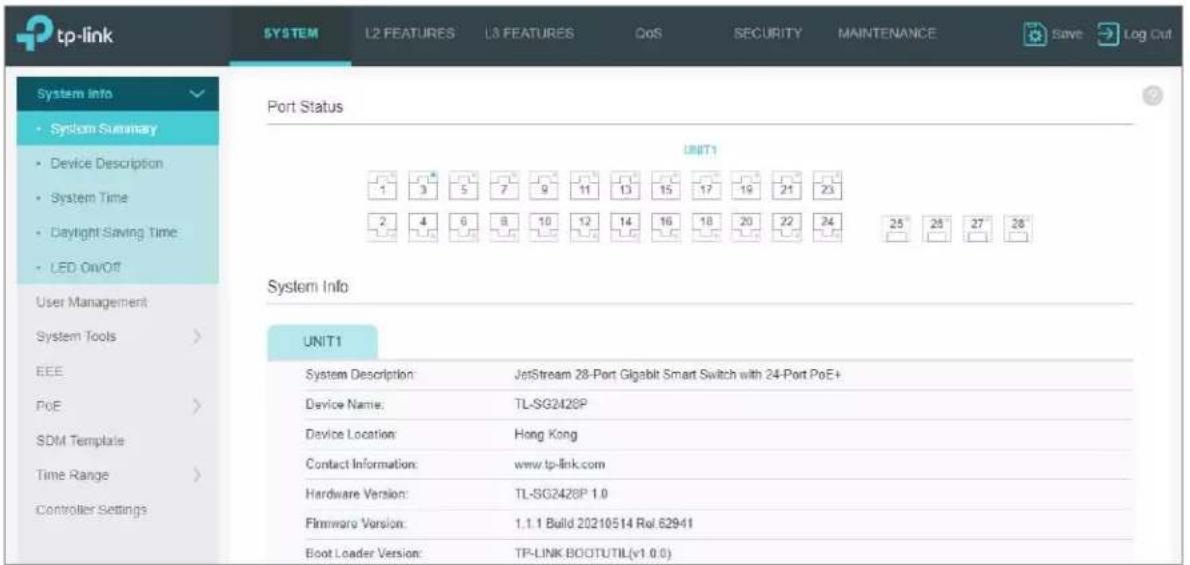Image resolution: width=1190 pixels, height=565 pixels.
Task: Collapse the System Info sidebar section
Action: (118, 93)
